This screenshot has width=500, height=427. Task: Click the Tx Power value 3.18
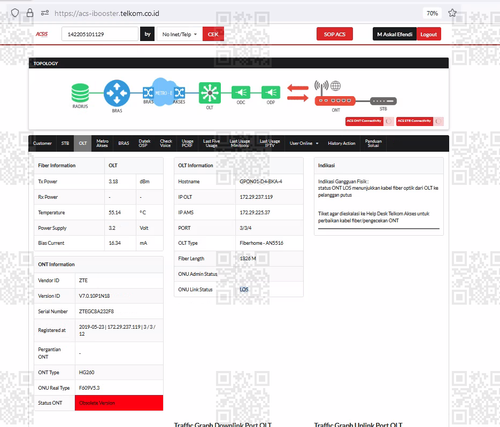pyautogui.click(x=113, y=181)
